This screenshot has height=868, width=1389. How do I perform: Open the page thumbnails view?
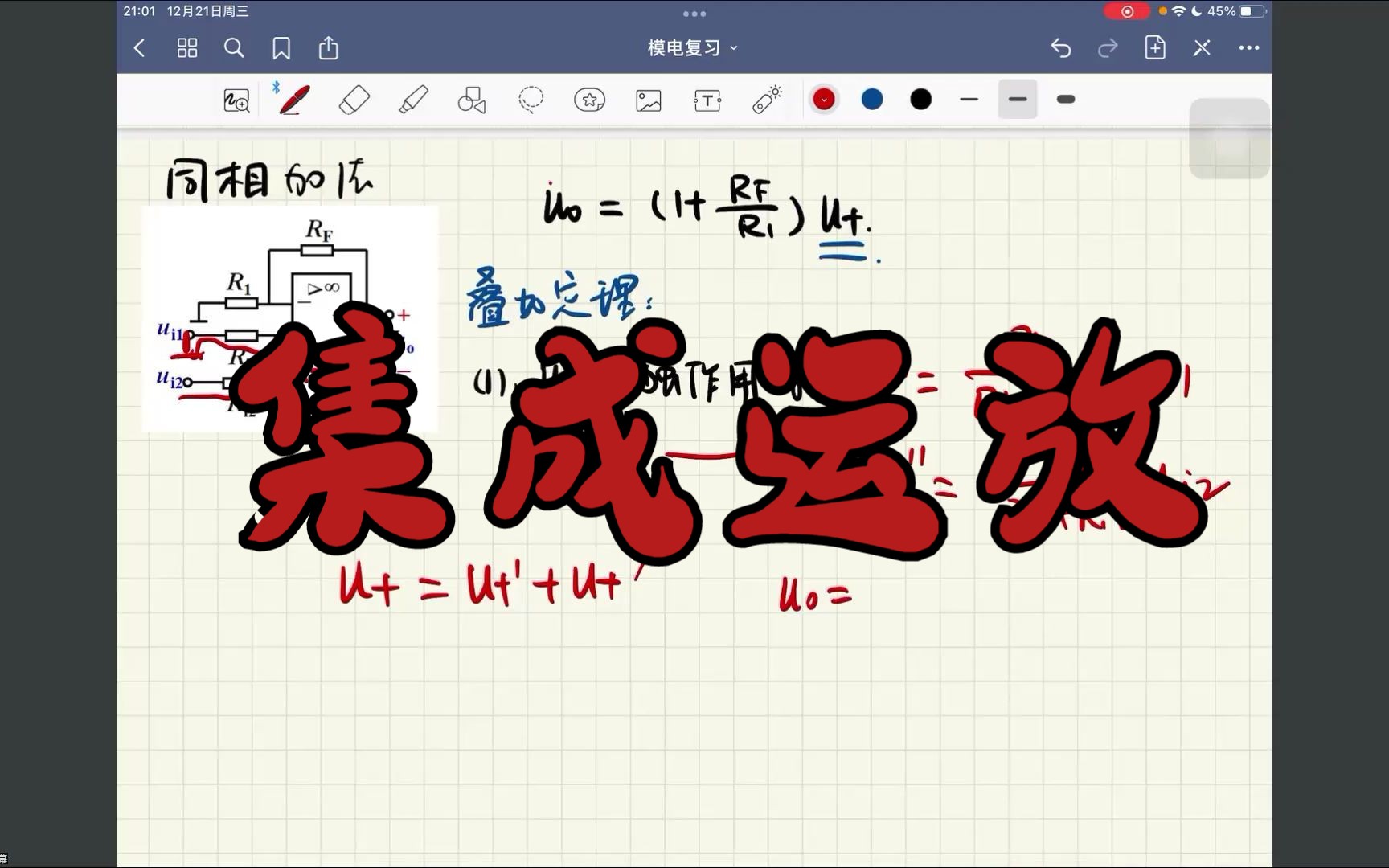click(x=187, y=48)
